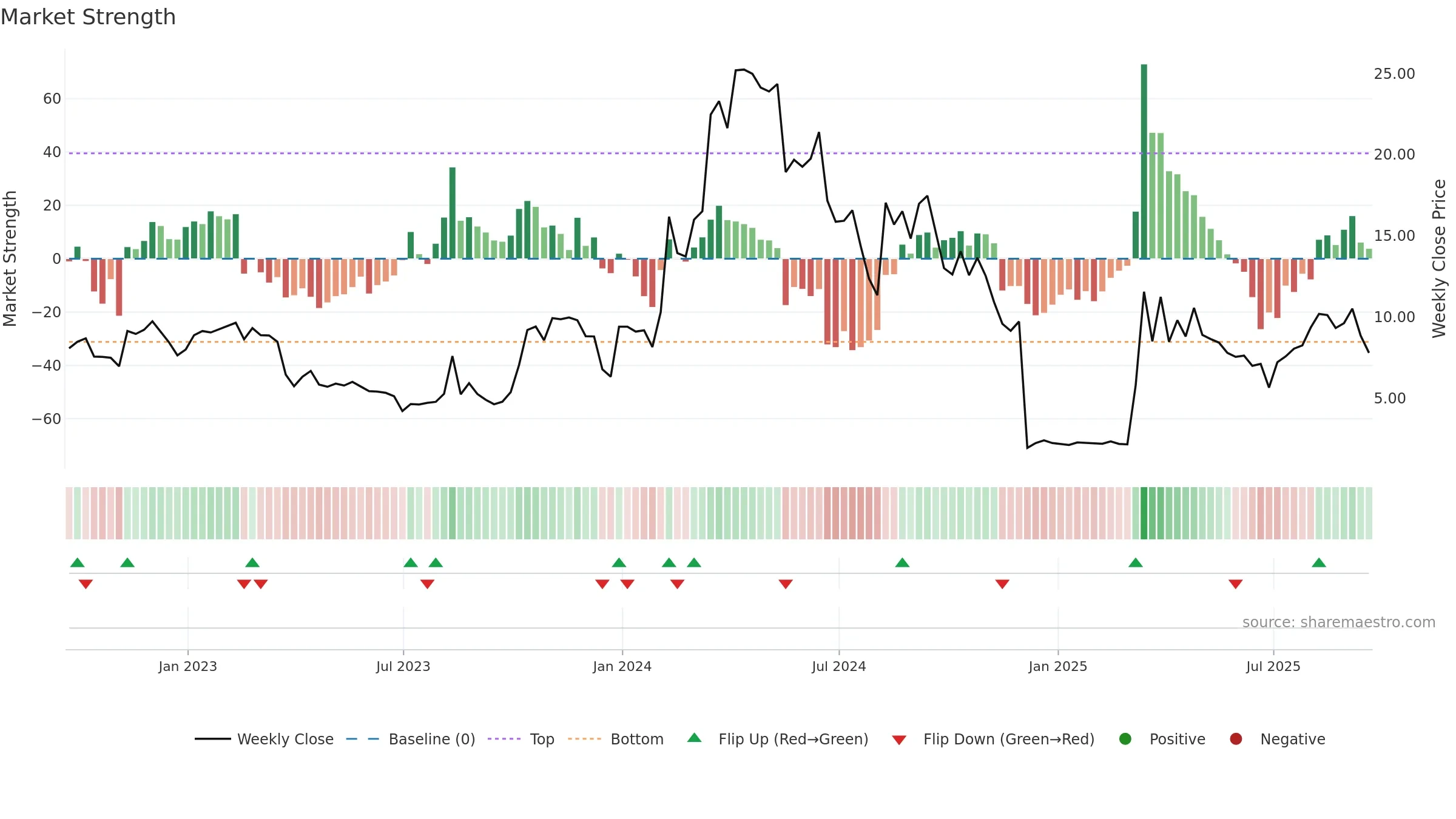Click the green Positive legend circle

point(1125,739)
